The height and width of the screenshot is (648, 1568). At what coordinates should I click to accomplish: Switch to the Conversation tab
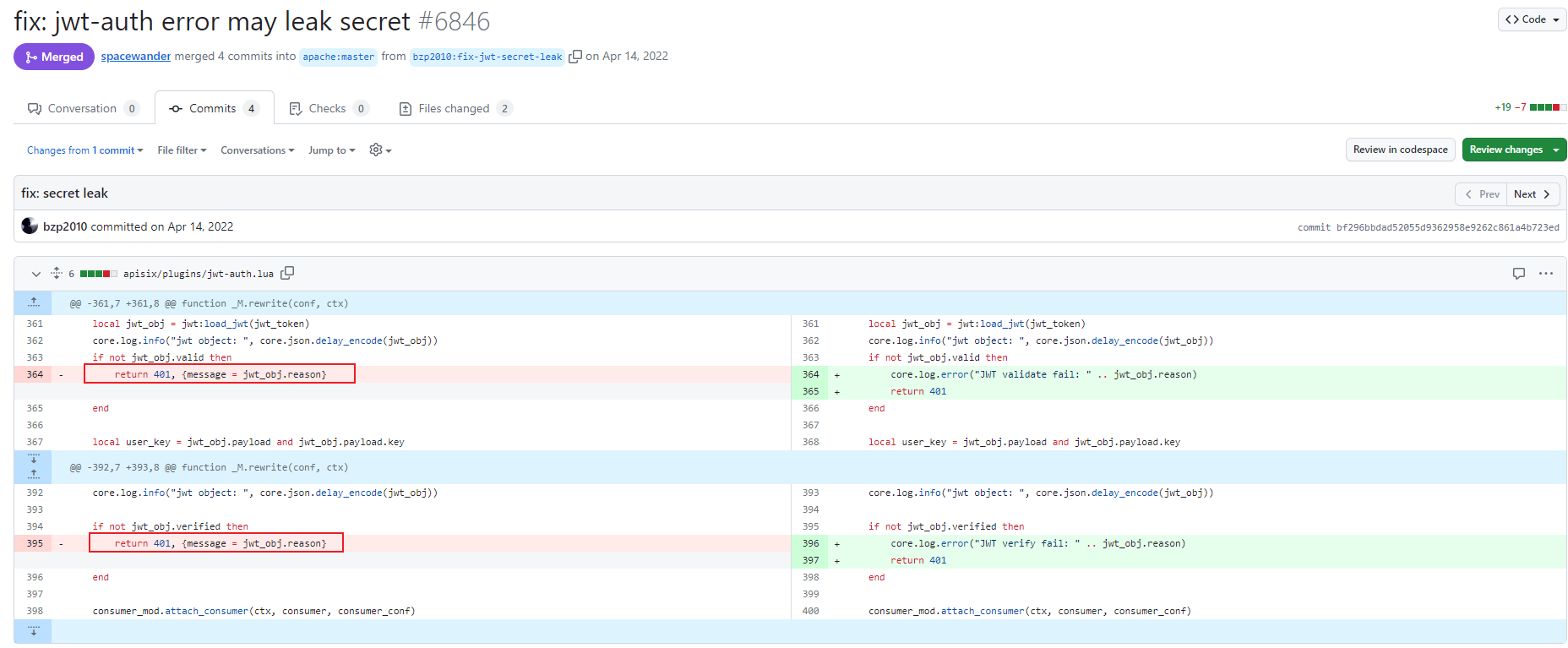(x=83, y=108)
